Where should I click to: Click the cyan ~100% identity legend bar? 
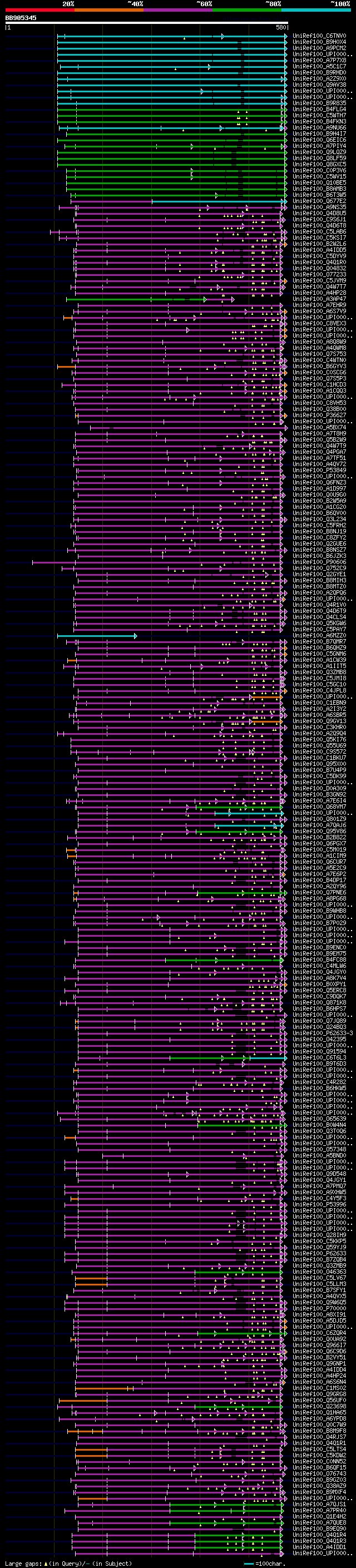[x=316, y=10]
